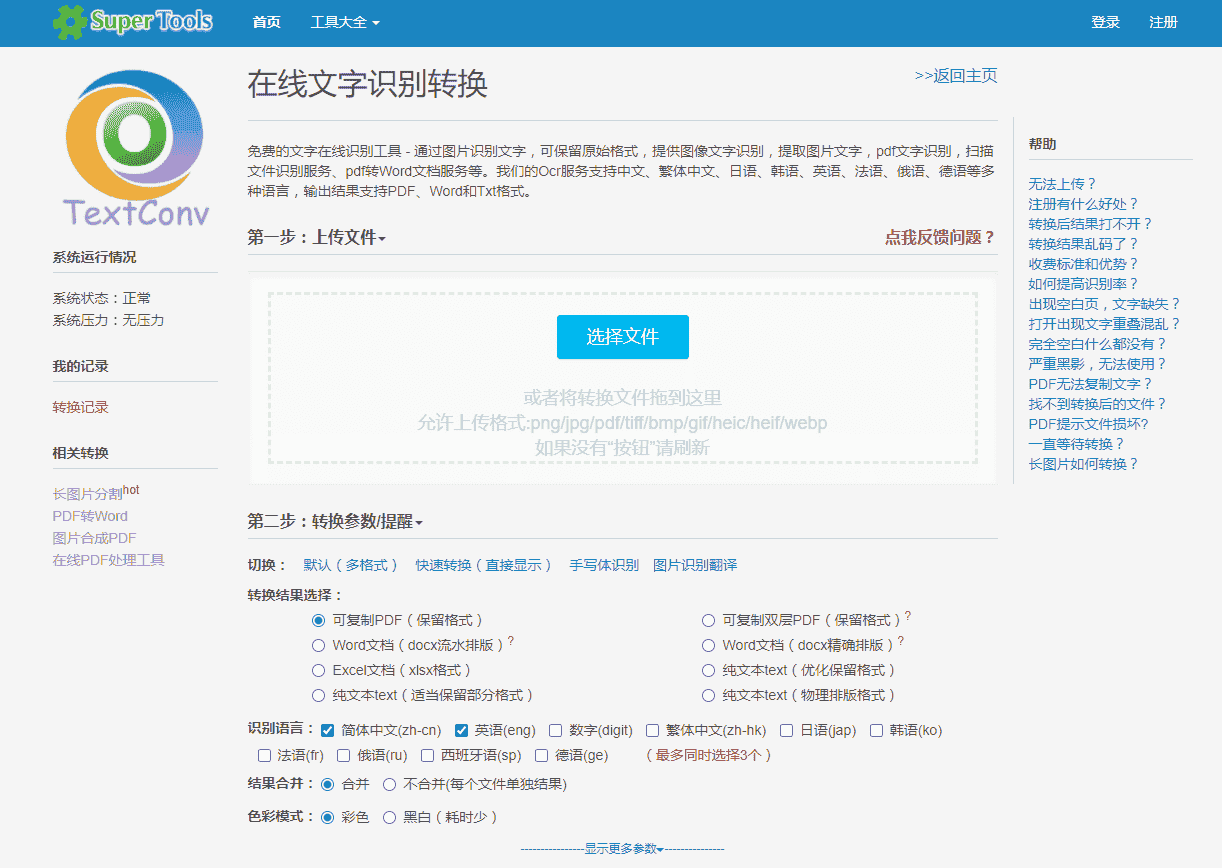Click the 选择文件 upload button
Viewport: 1222px width, 868px height.
(623, 337)
